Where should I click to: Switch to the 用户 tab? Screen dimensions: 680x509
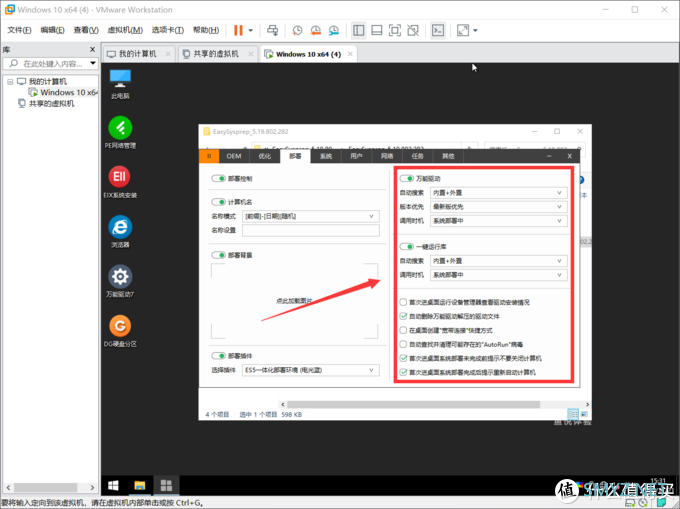click(x=356, y=156)
